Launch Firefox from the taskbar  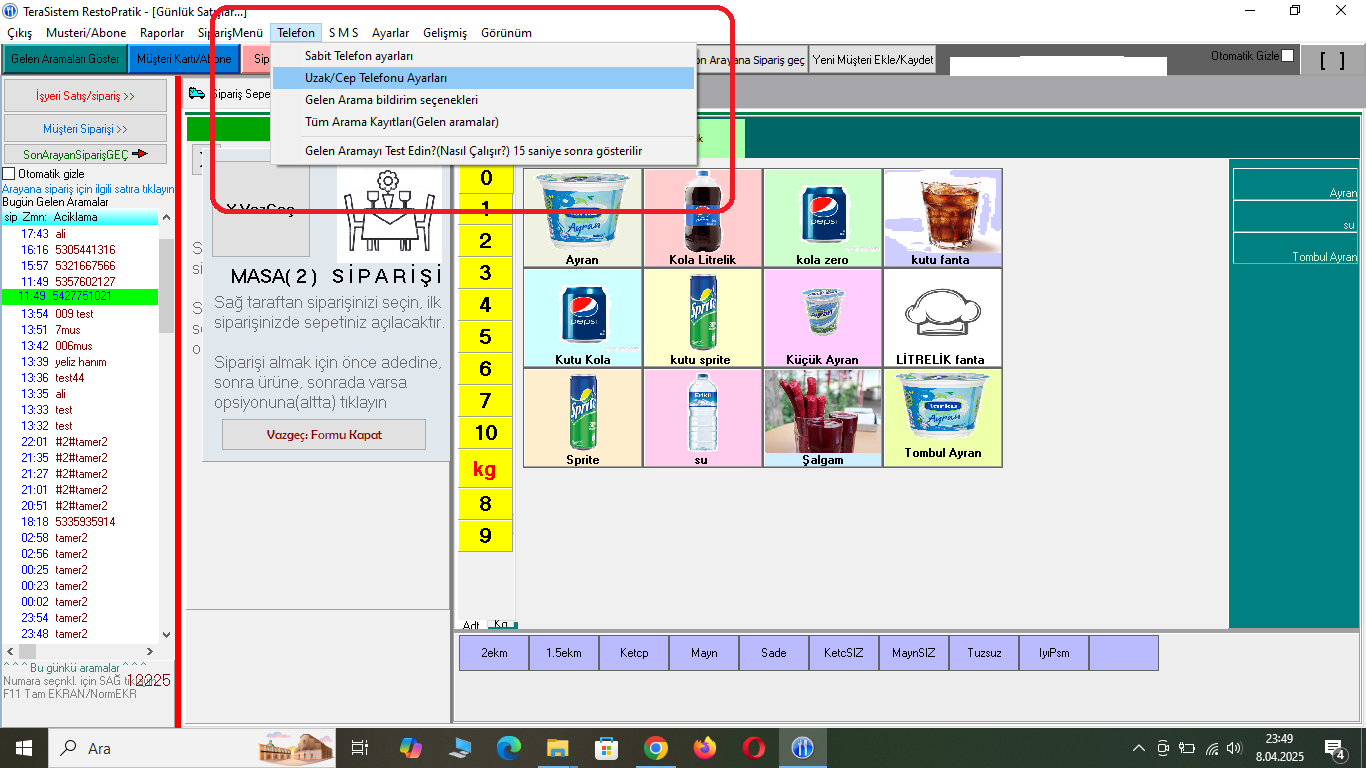coord(704,748)
